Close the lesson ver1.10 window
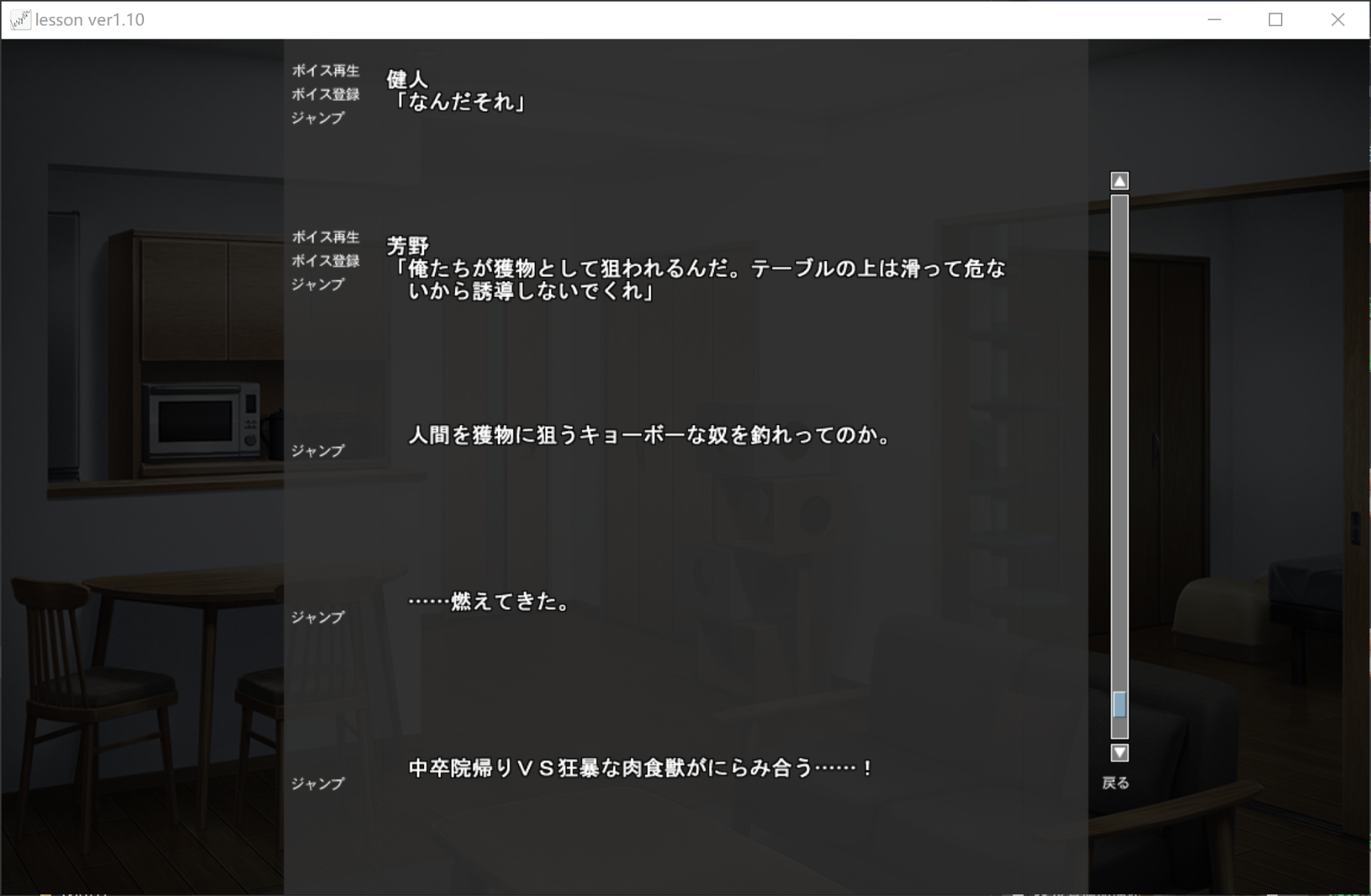This screenshot has height=896, width=1371. (x=1338, y=20)
